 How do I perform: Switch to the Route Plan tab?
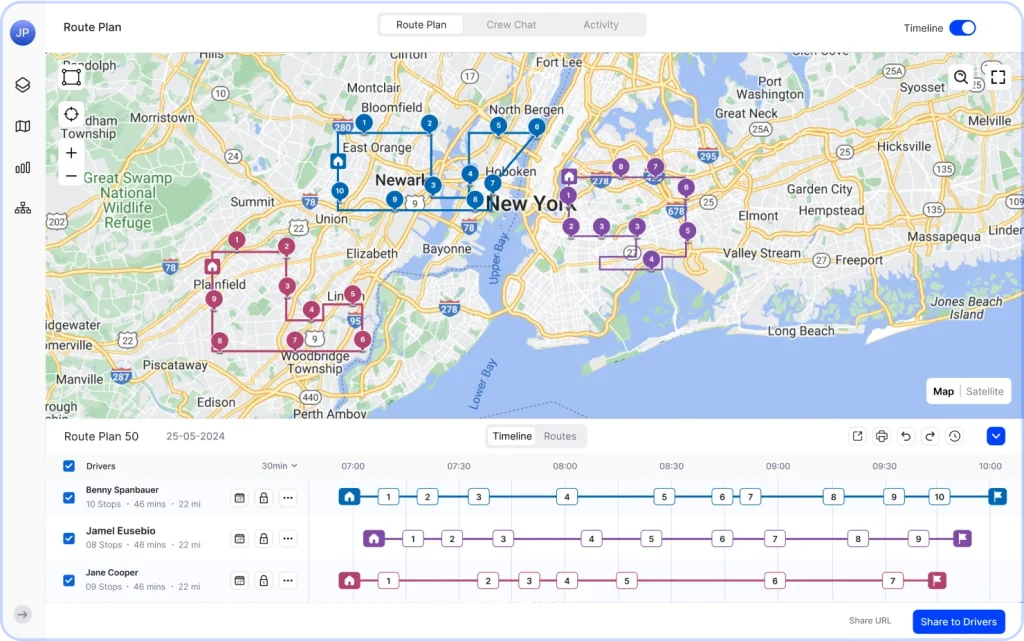(x=421, y=25)
